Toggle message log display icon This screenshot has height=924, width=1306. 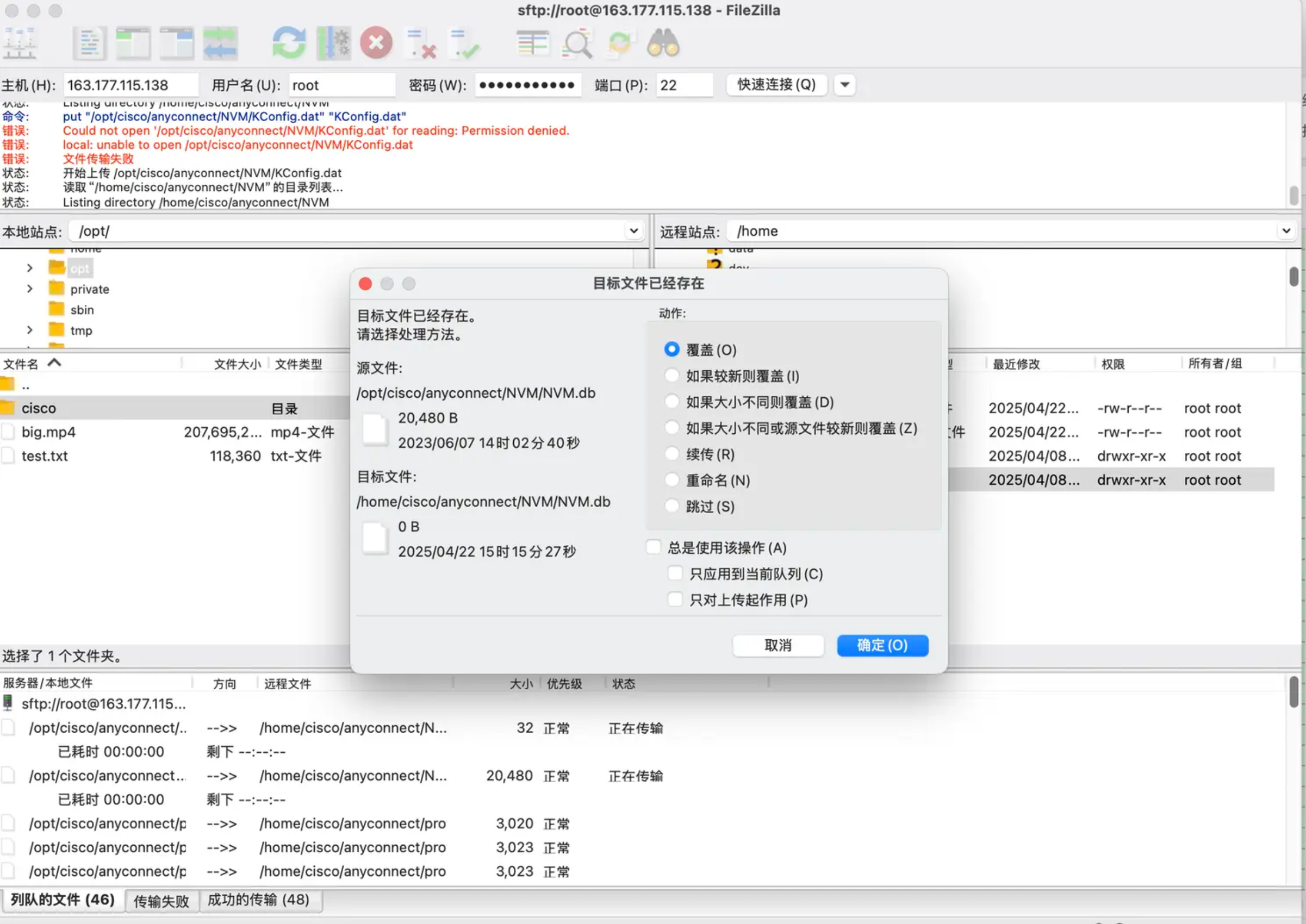(x=89, y=43)
